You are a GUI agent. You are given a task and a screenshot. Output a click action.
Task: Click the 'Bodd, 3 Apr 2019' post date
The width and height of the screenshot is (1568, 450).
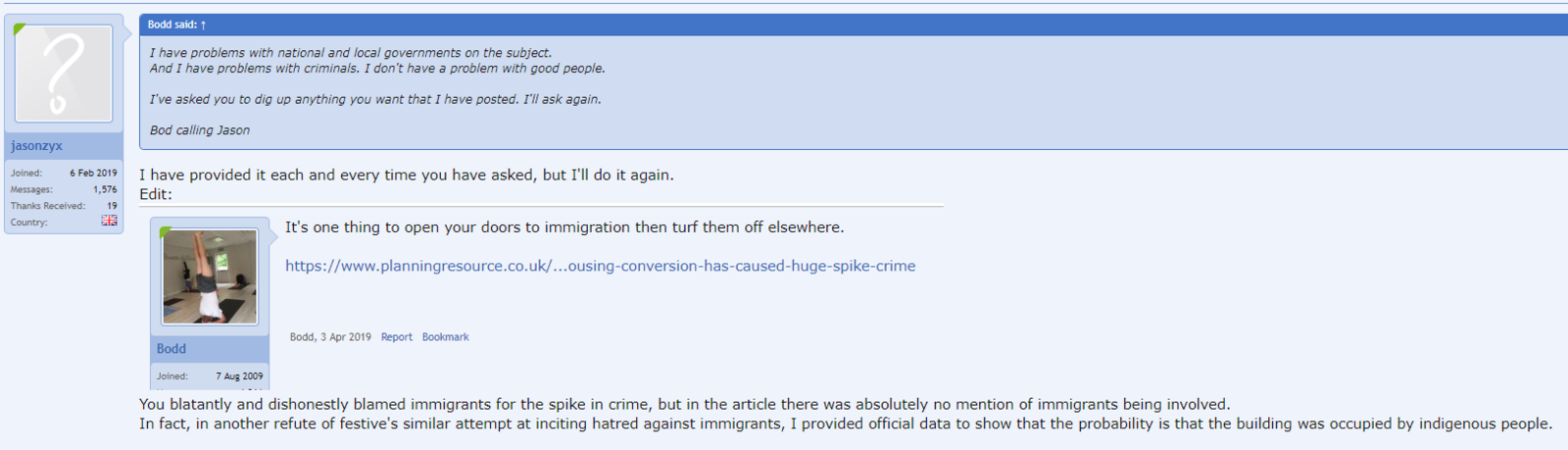[x=330, y=337]
